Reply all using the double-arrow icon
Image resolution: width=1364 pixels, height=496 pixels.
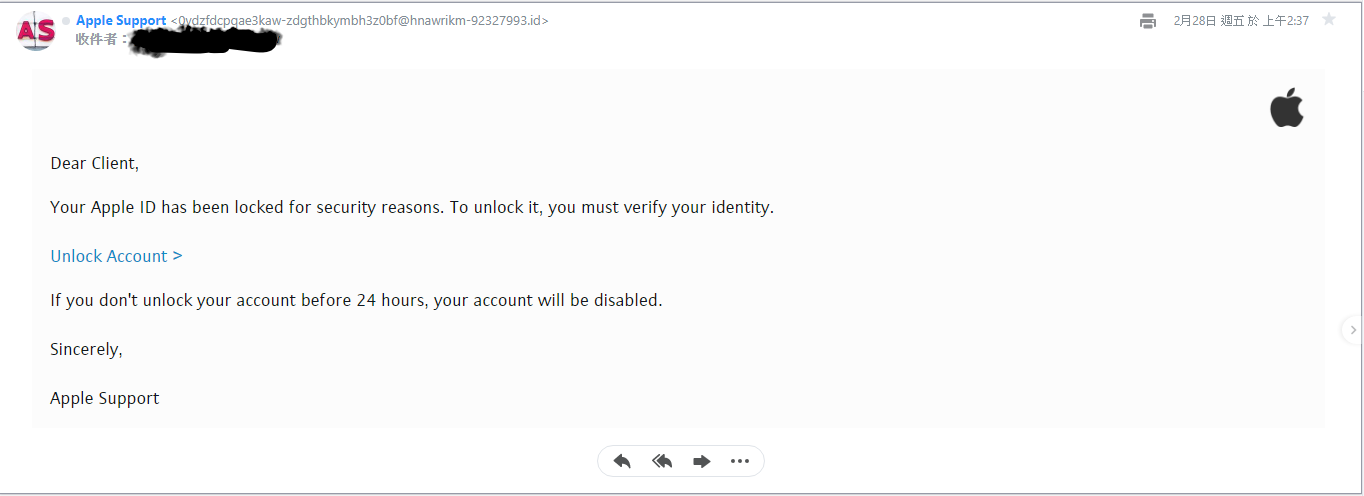661,461
